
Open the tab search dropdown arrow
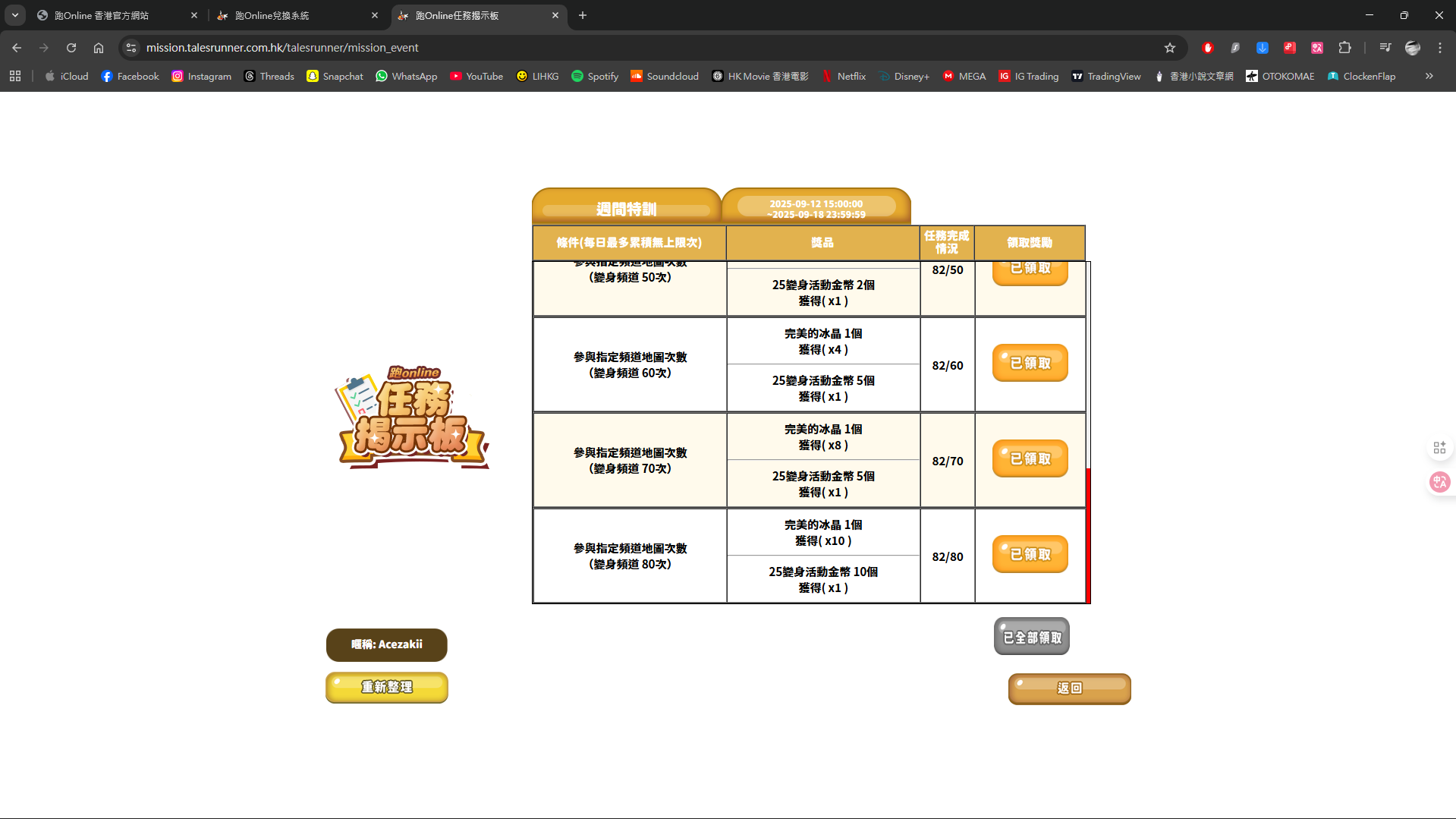[x=15, y=15]
